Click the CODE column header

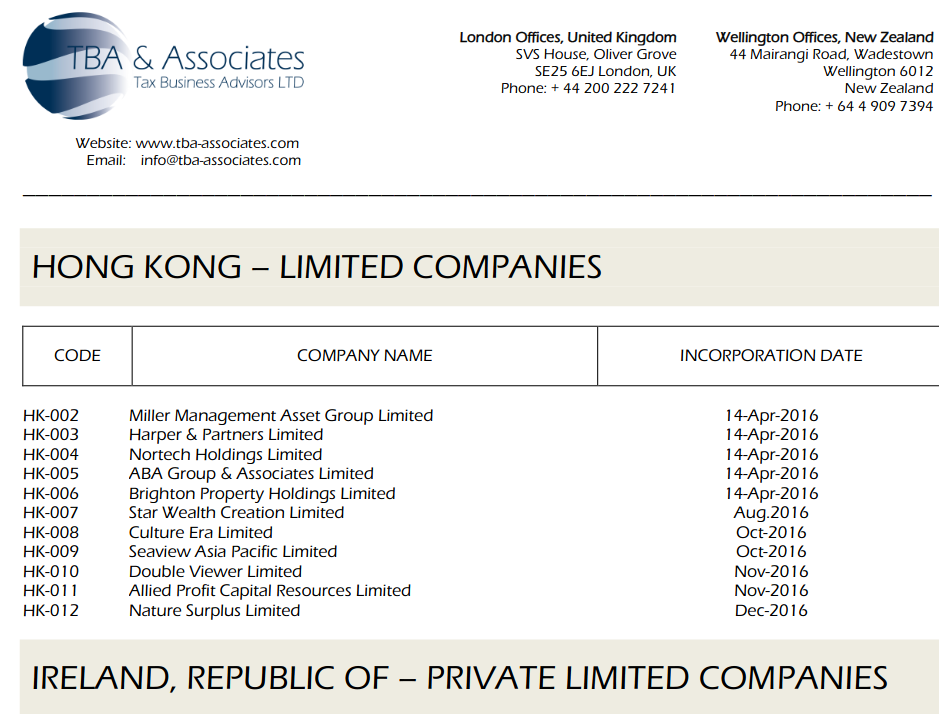[x=77, y=355]
